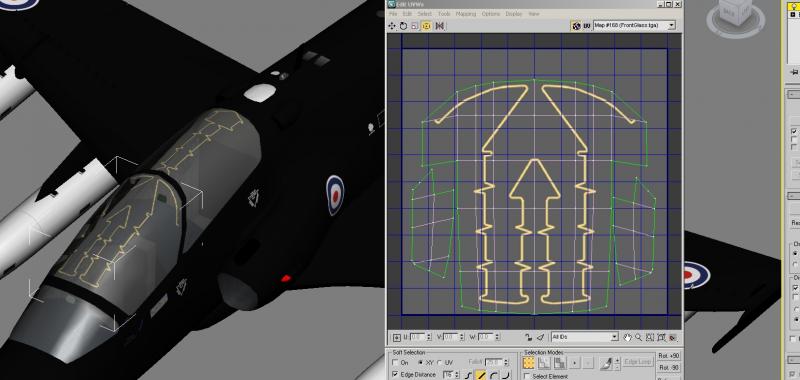Click the Mirror tool icon
This screenshot has height=380, width=800.
[x=439, y=26]
